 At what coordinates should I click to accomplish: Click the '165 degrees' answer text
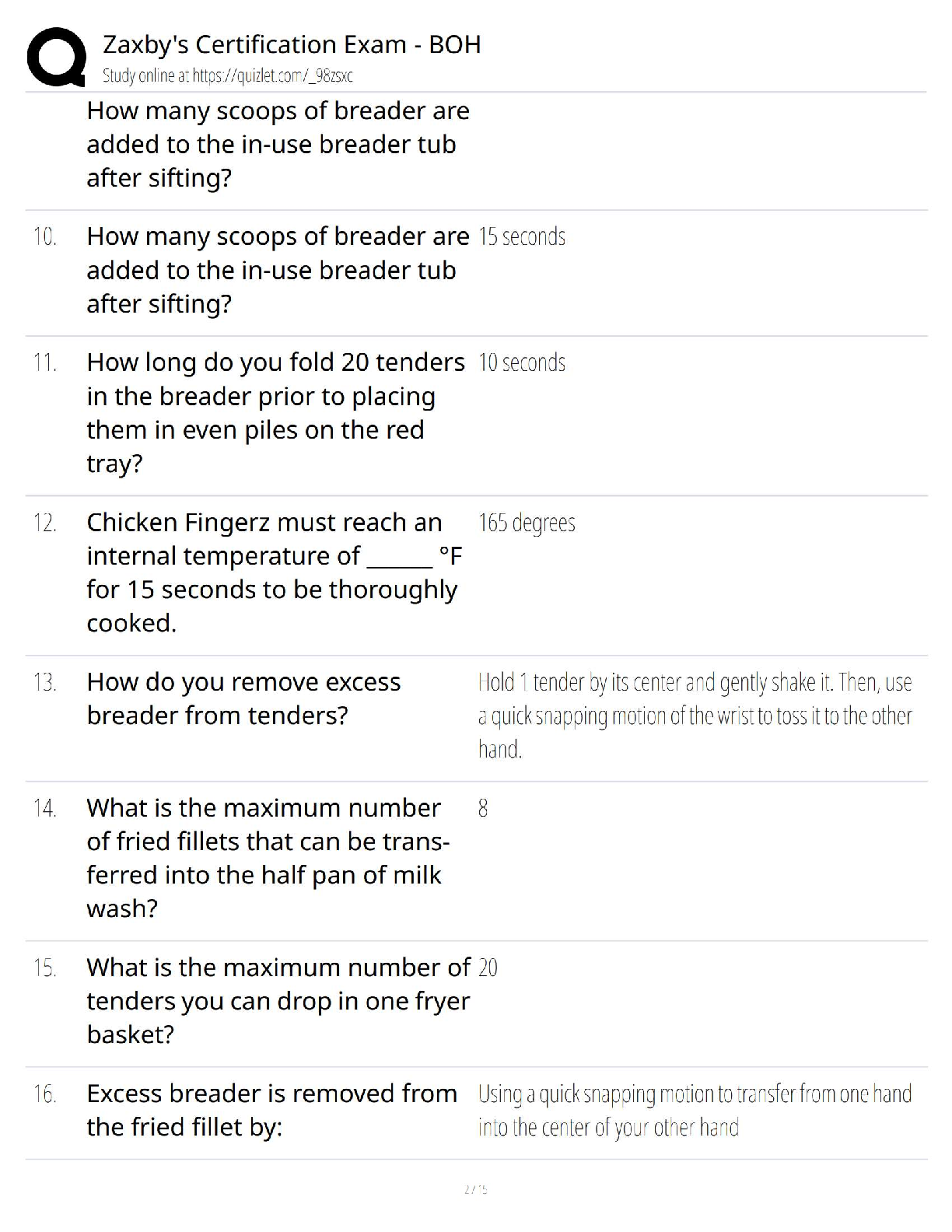(x=527, y=523)
